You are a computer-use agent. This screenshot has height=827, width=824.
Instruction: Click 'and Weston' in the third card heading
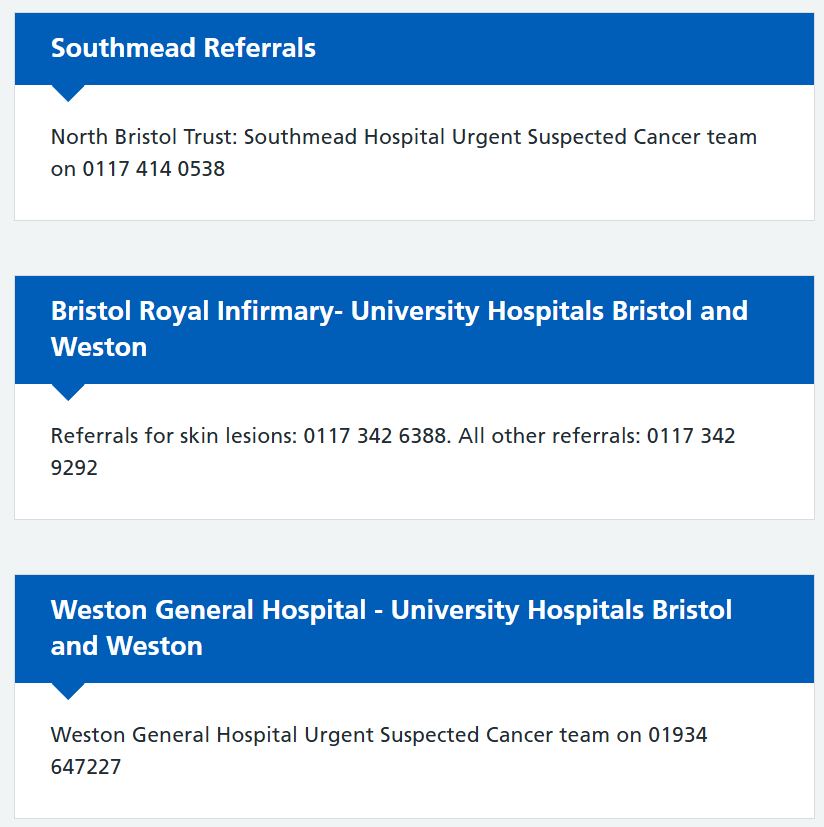coord(127,646)
